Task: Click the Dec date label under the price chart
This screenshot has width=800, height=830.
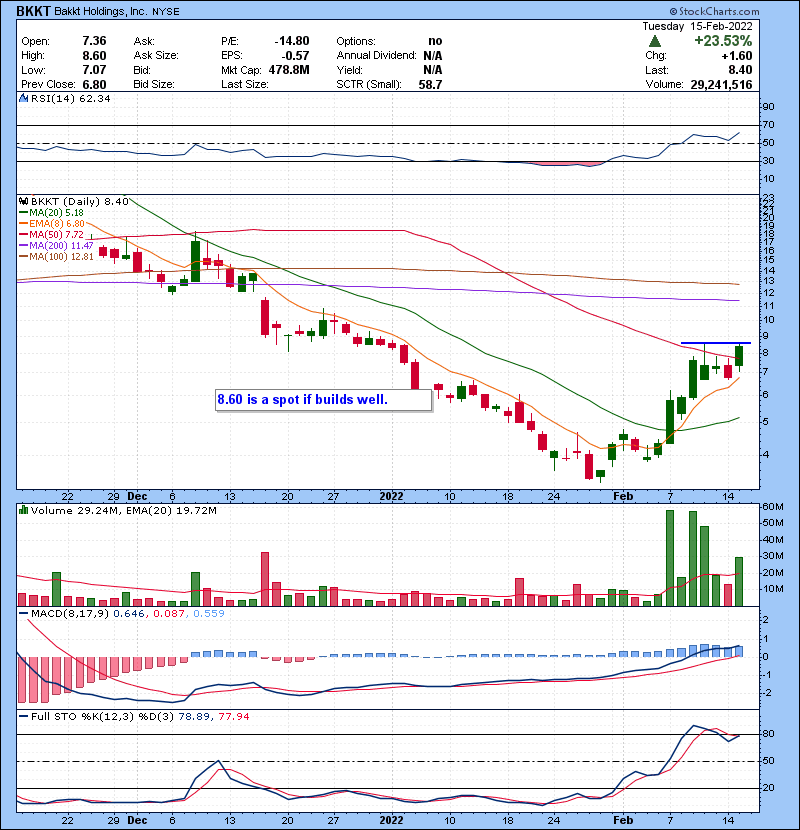Action: pos(137,497)
